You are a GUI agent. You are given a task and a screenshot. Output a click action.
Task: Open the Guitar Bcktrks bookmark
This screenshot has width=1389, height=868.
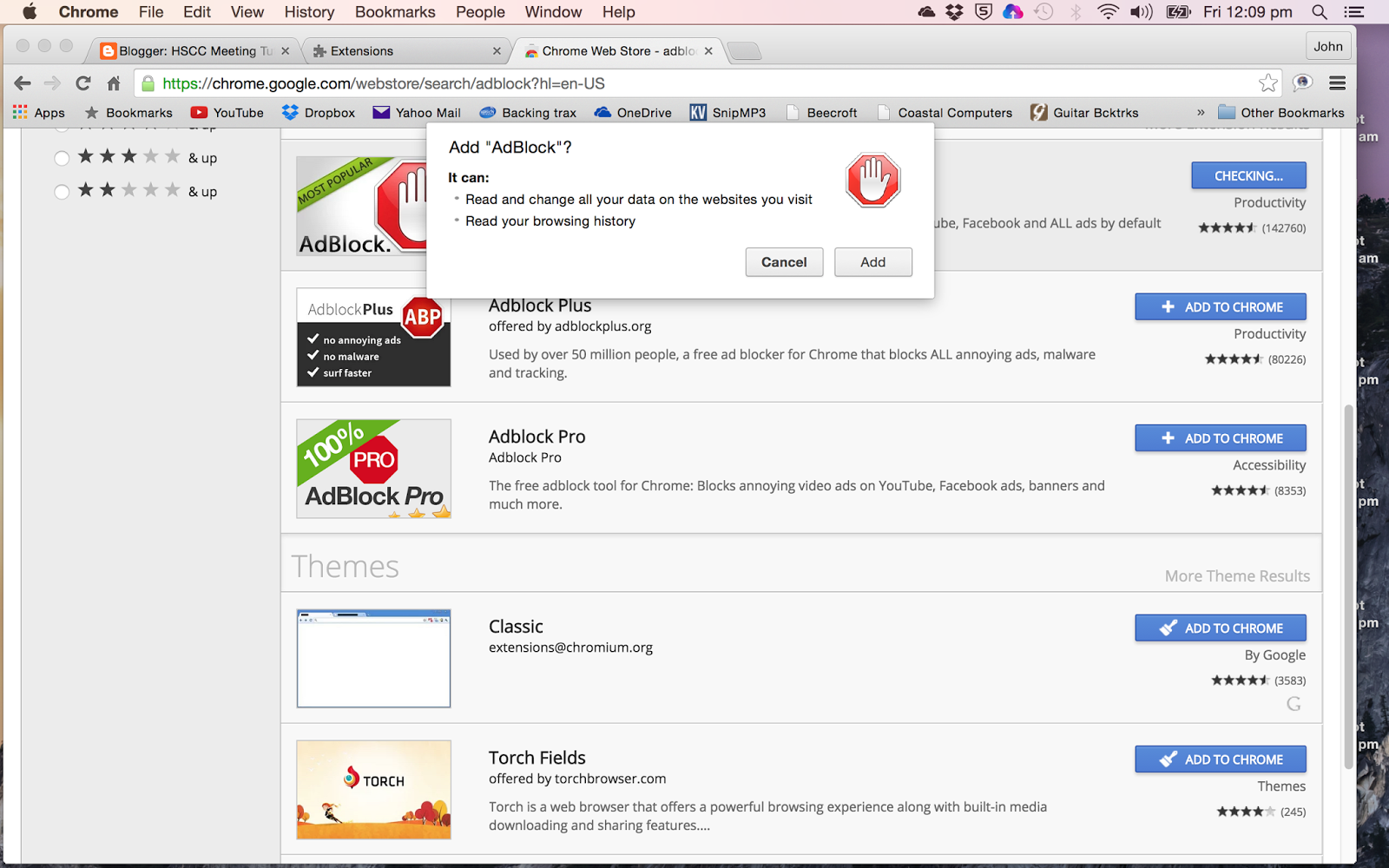pyautogui.click(x=1084, y=113)
